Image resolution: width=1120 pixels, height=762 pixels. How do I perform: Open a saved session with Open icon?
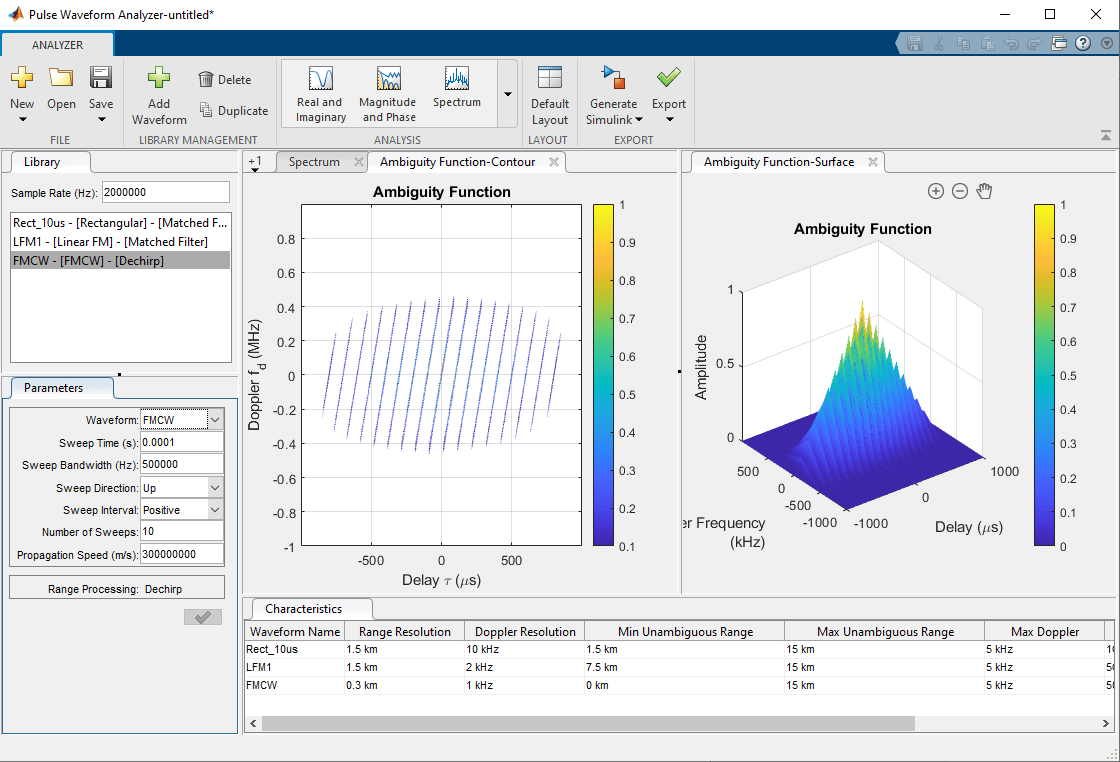[x=61, y=79]
